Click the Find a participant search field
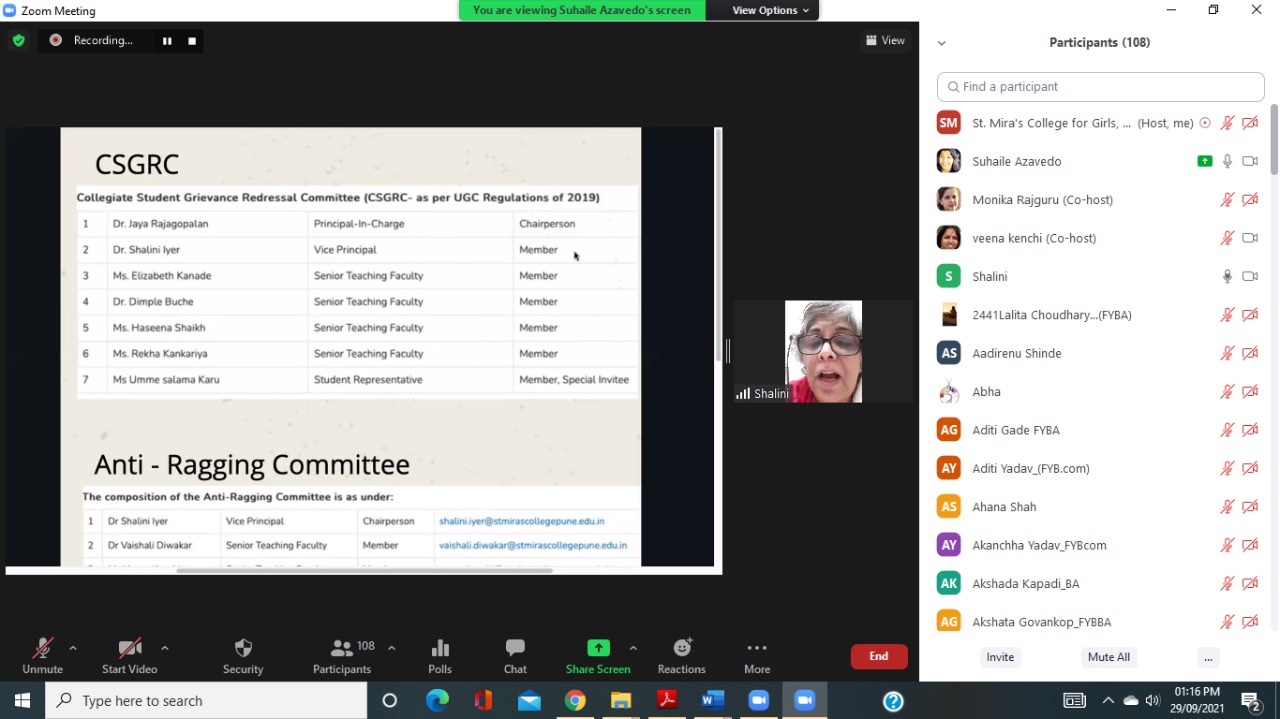The image size is (1280, 719). click(x=1100, y=87)
